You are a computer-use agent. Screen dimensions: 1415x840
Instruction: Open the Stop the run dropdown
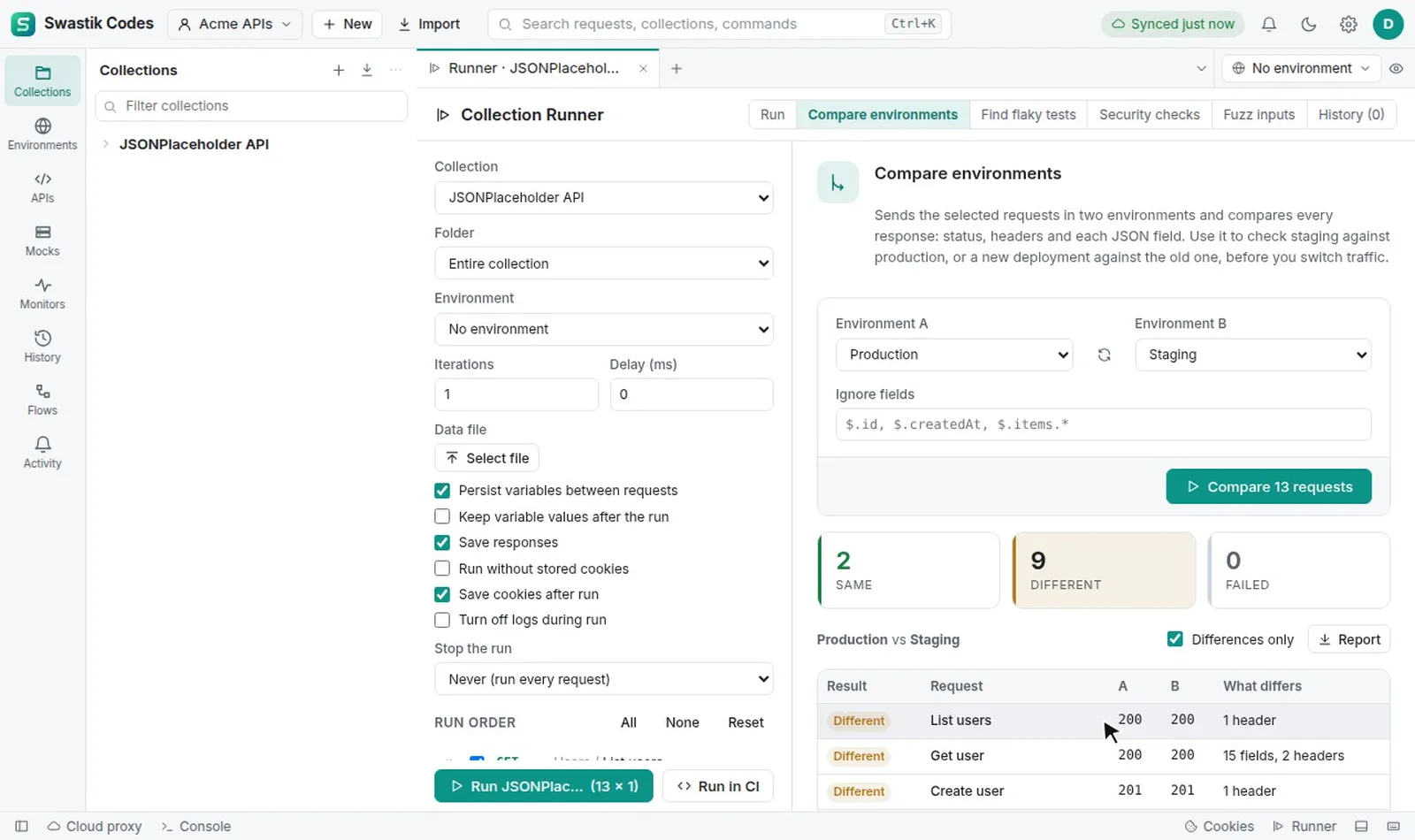pyautogui.click(x=604, y=679)
